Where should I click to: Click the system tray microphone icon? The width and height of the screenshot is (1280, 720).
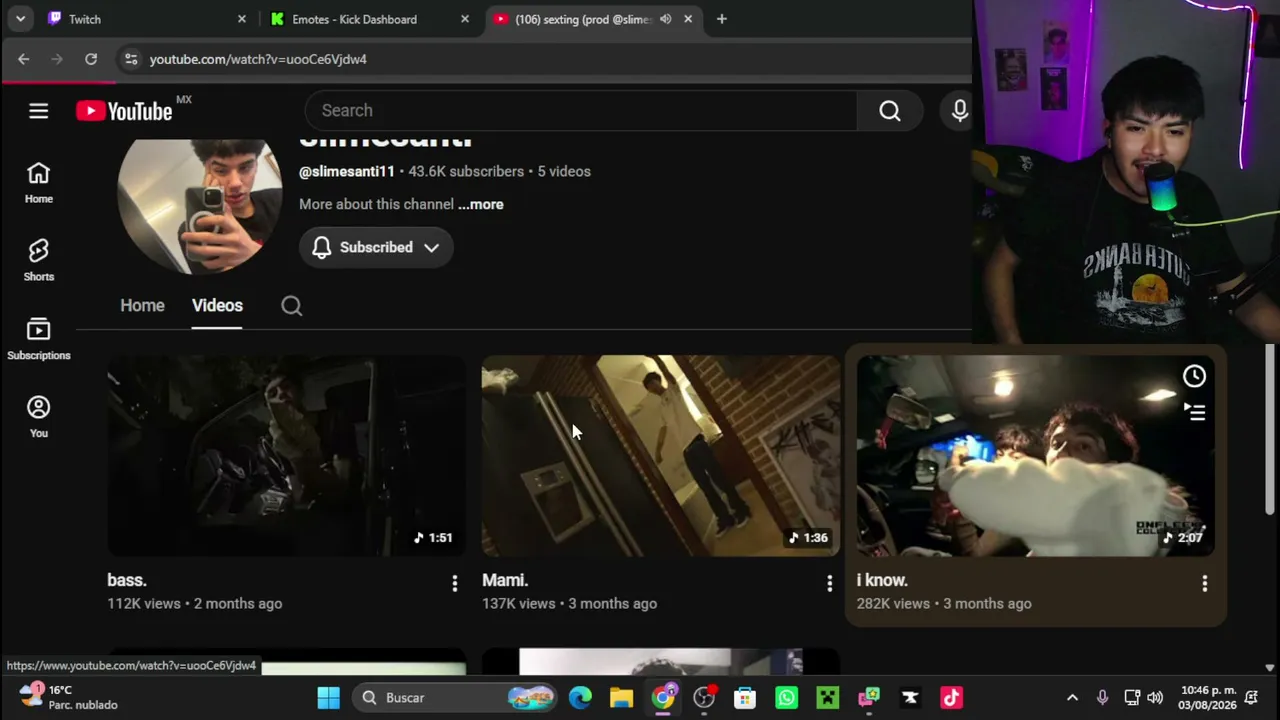pyautogui.click(x=1102, y=698)
